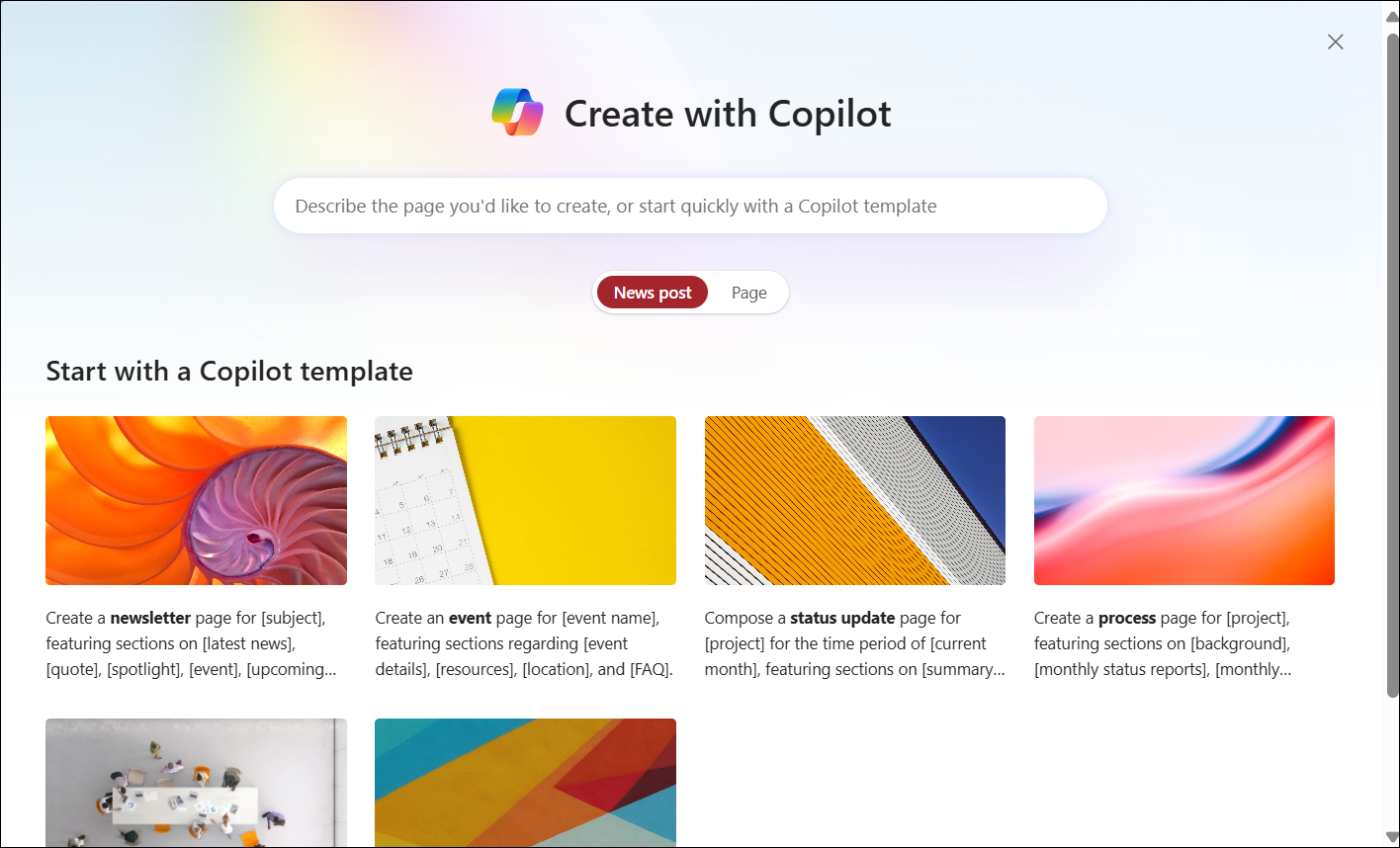The height and width of the screenshot is (848, 1400).
Task: Dismiss the dialog with the X
Action: click(1335, 42)
